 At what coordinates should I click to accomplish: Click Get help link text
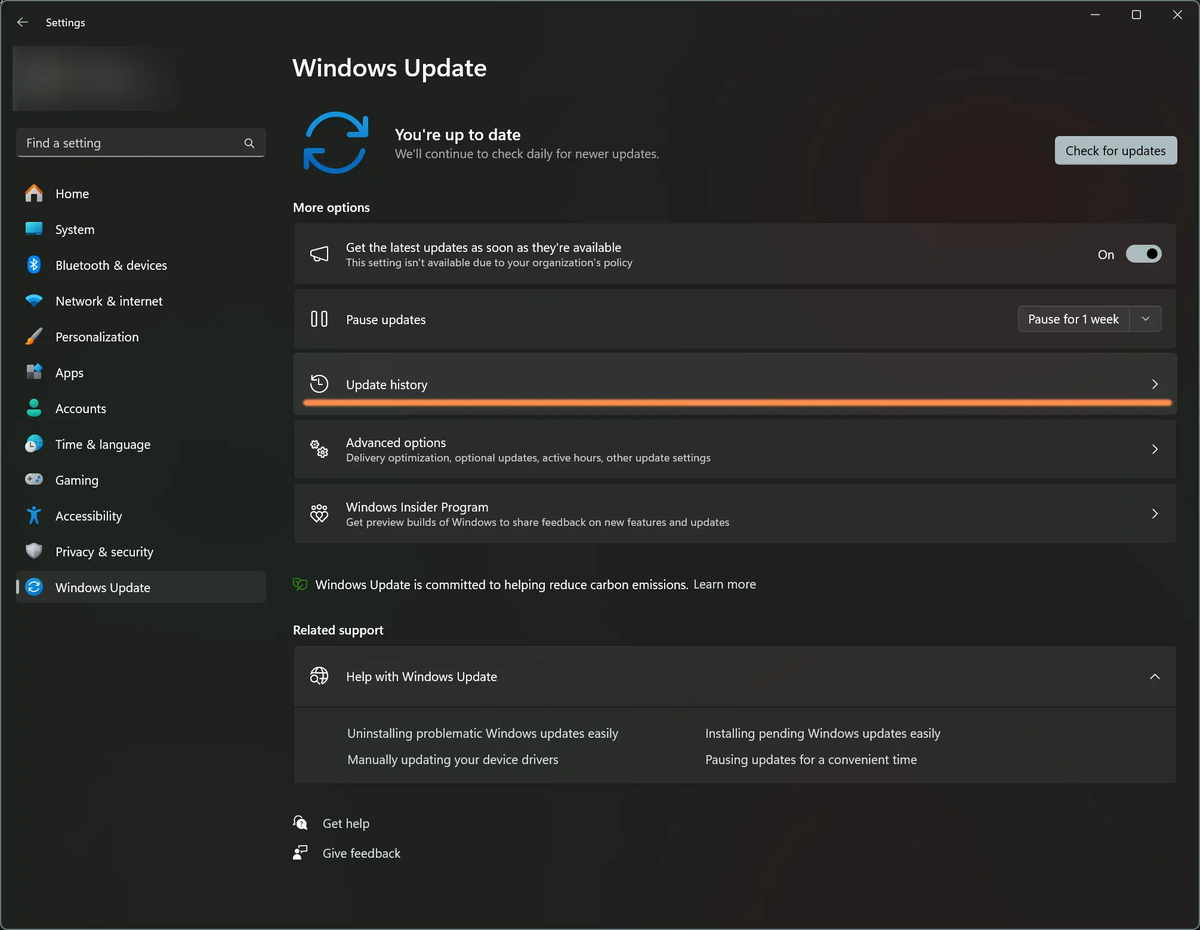tap(346, 823)
